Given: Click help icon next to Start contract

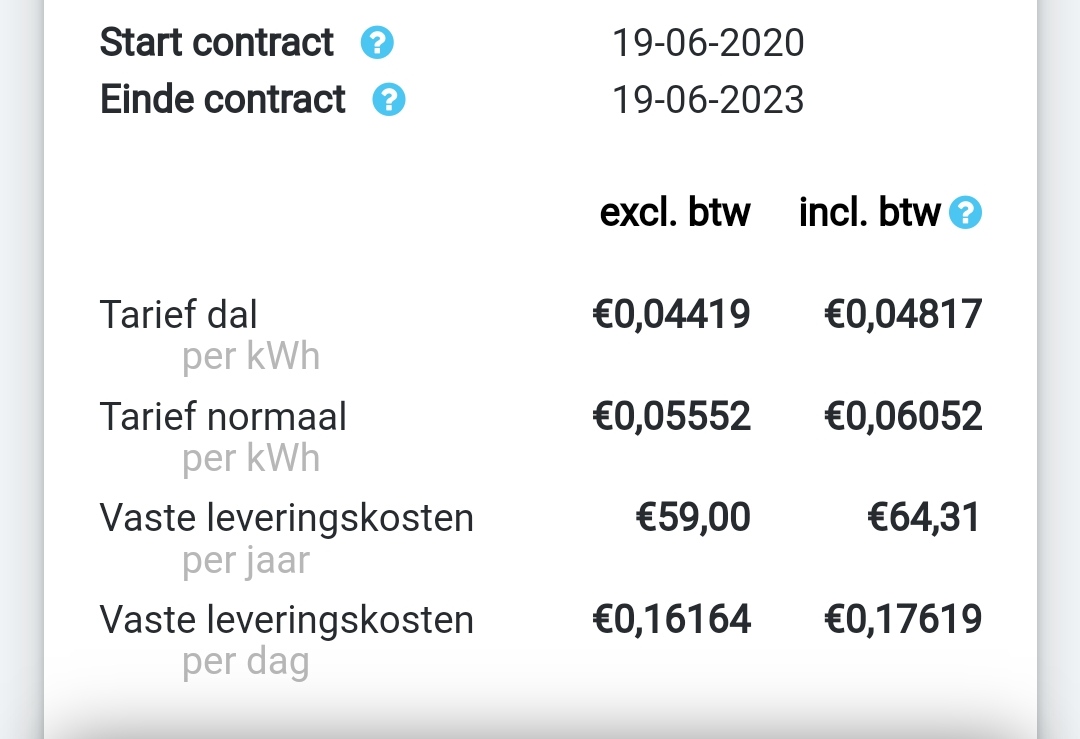Looking at the screenshot, I should [377, 44].
